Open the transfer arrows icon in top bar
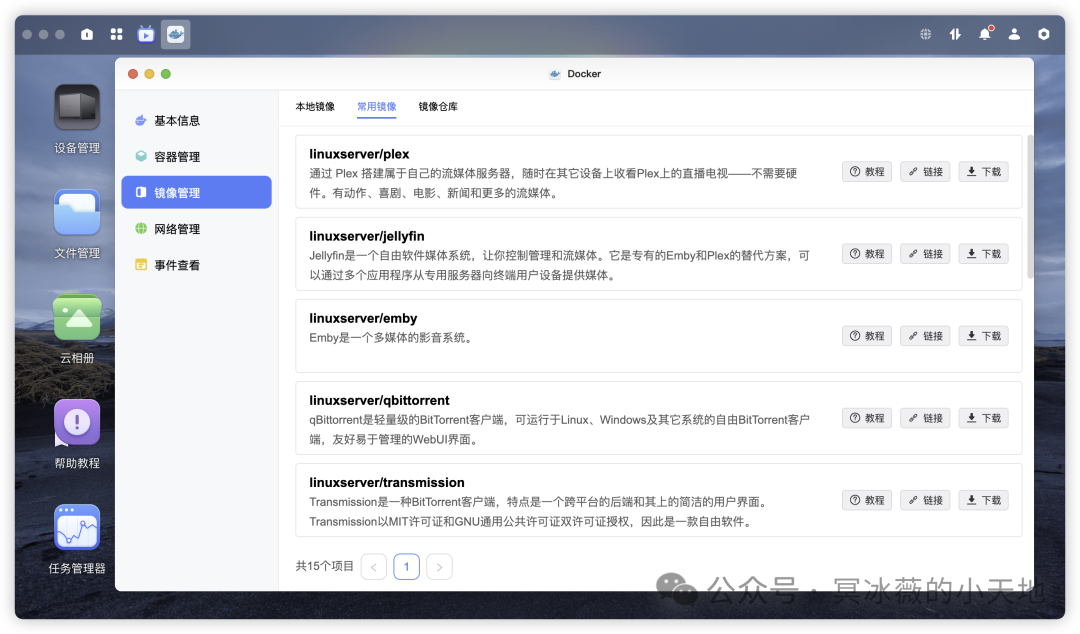The image size is (1080, 634). [955, 34]
